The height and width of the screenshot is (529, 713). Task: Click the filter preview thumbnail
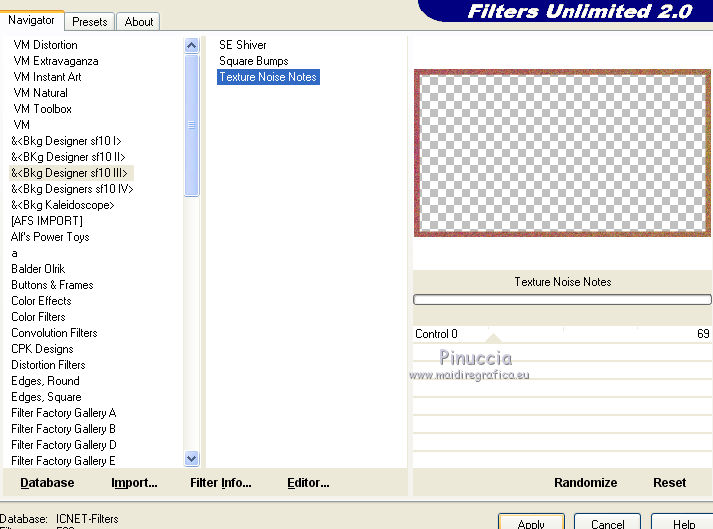point(562,153)
